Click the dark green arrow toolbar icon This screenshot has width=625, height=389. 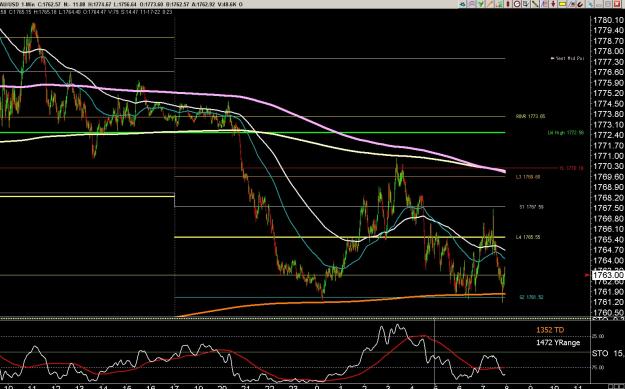coord(462,4)
